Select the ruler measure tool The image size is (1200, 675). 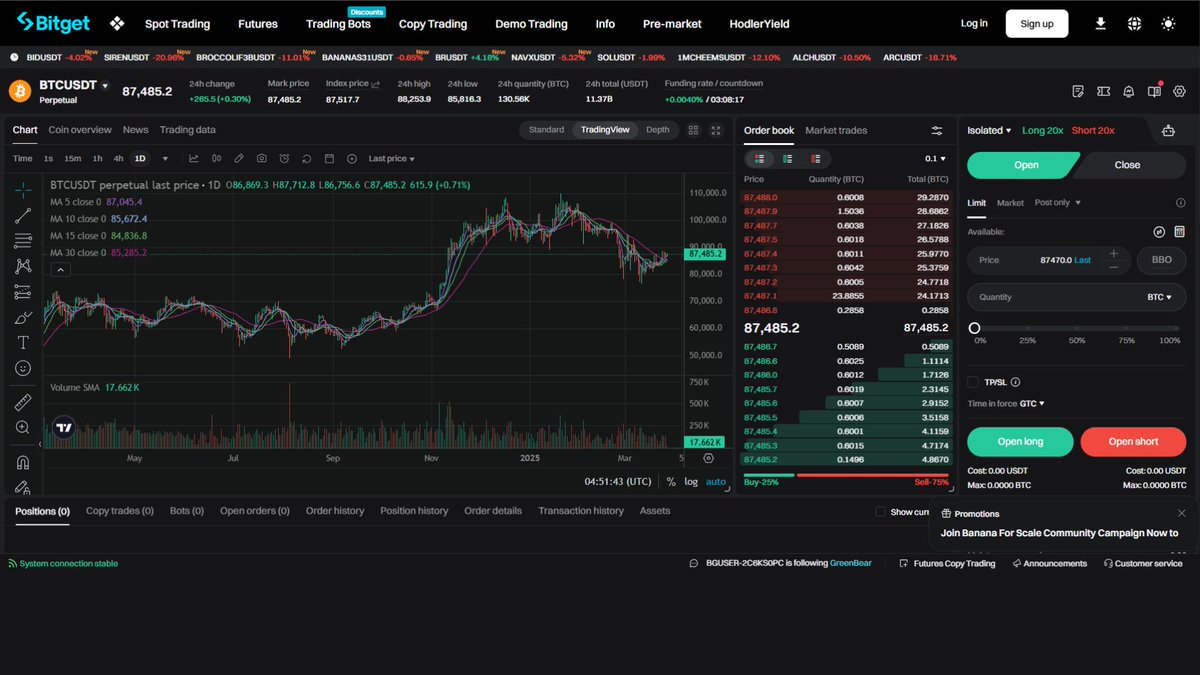tap(23, 402)
